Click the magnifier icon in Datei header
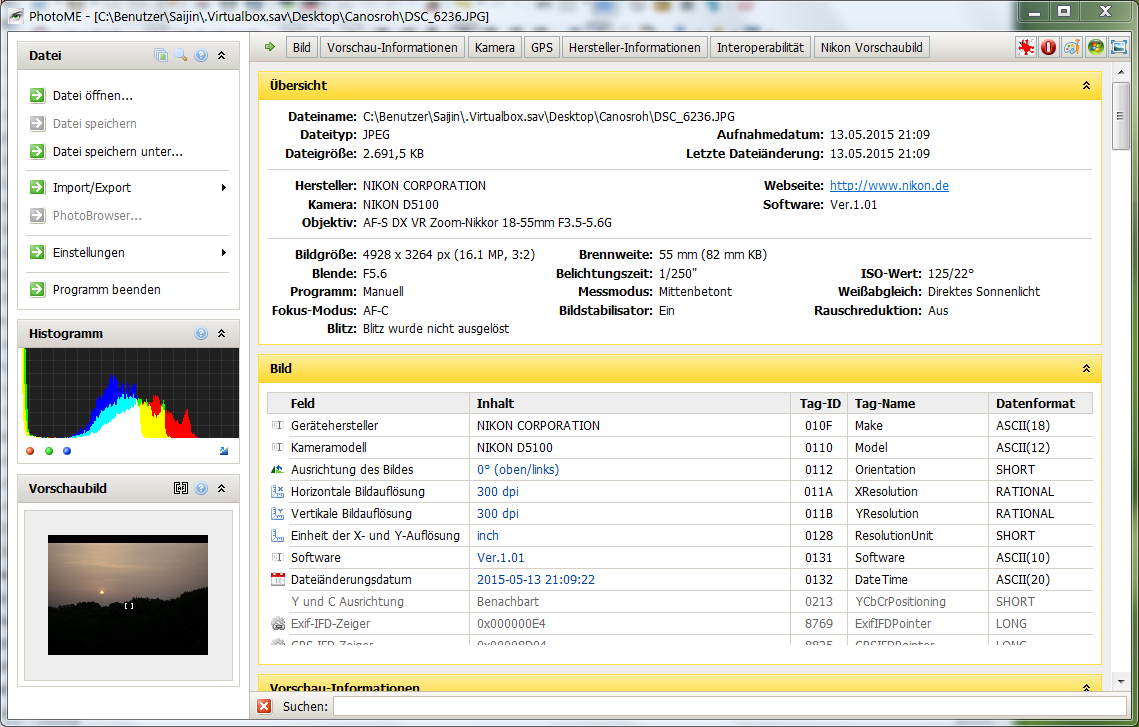 click(x=181, y=56)
